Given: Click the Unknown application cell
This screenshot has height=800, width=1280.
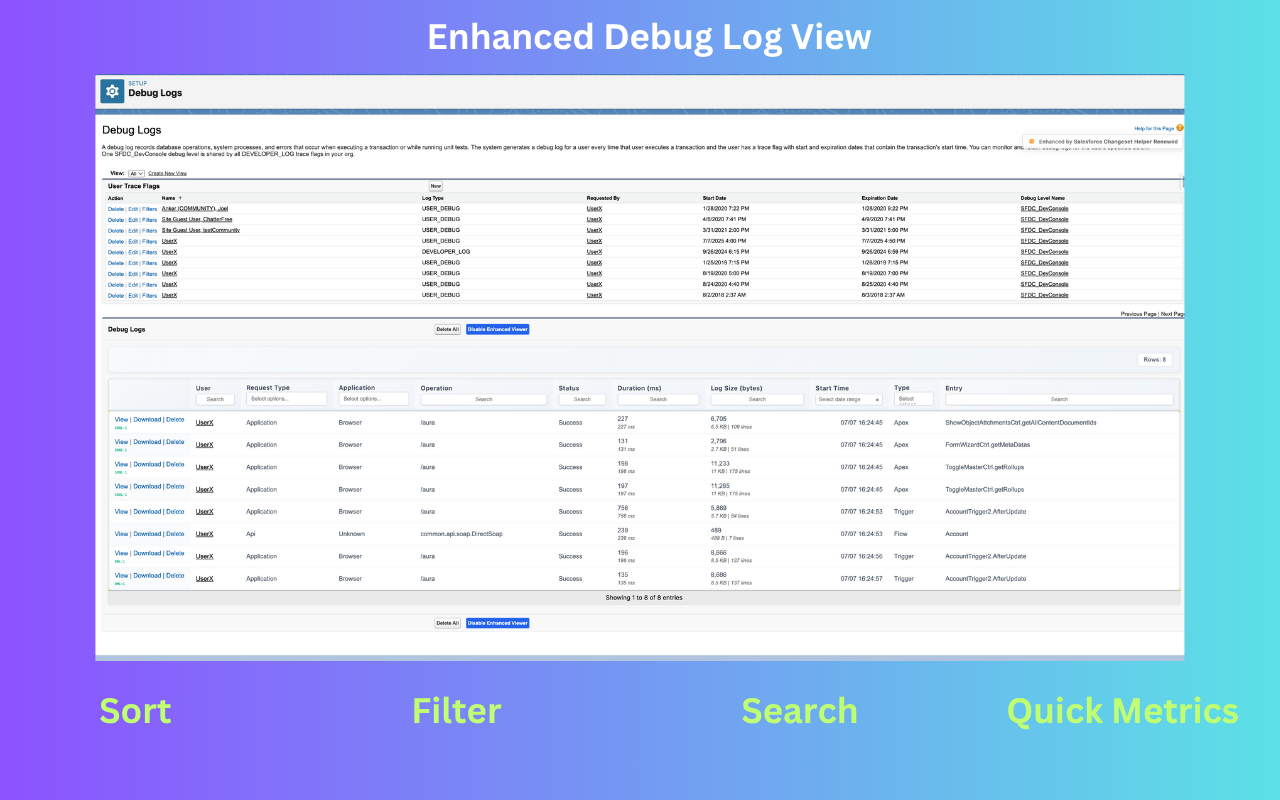Looking at the screenshot, I should 351,534.
